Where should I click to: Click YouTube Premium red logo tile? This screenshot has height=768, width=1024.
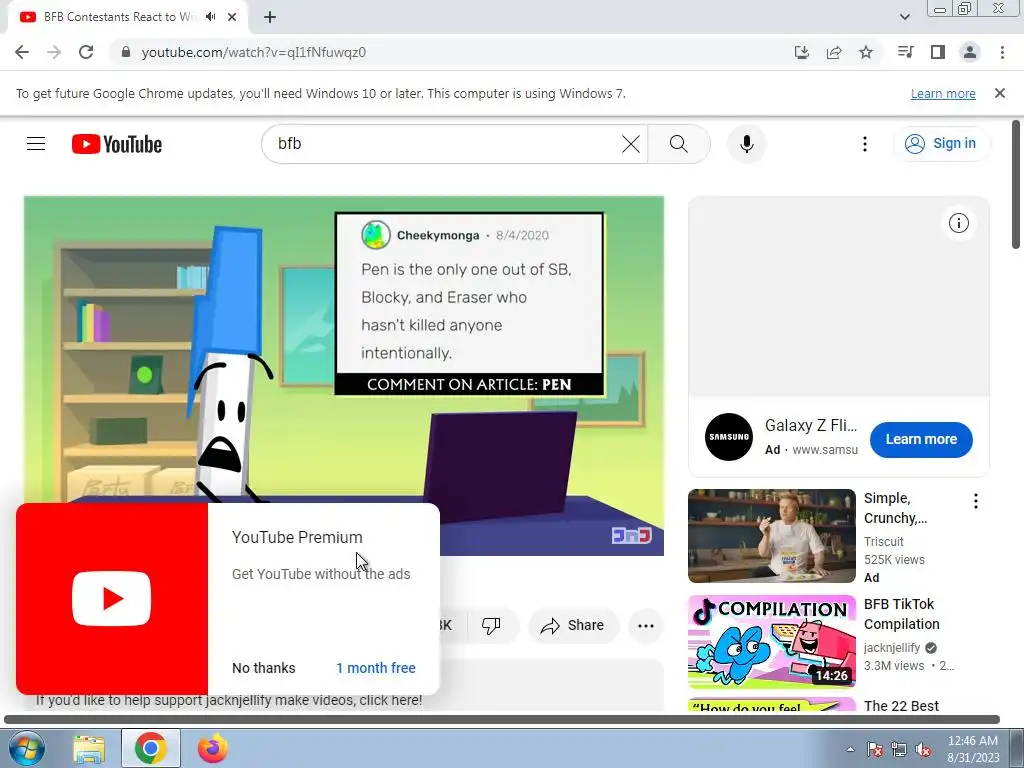click(x=112, y=599)
